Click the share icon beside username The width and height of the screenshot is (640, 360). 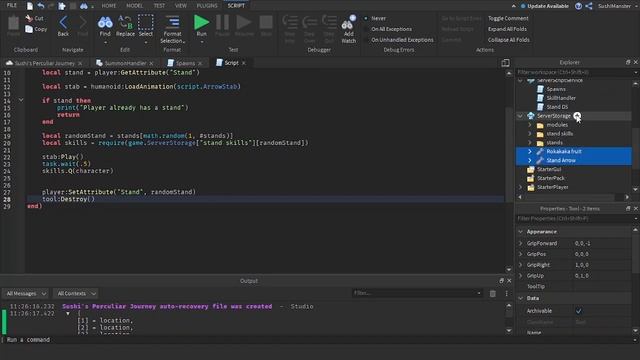pyautogui.click(x=589, y=6)
